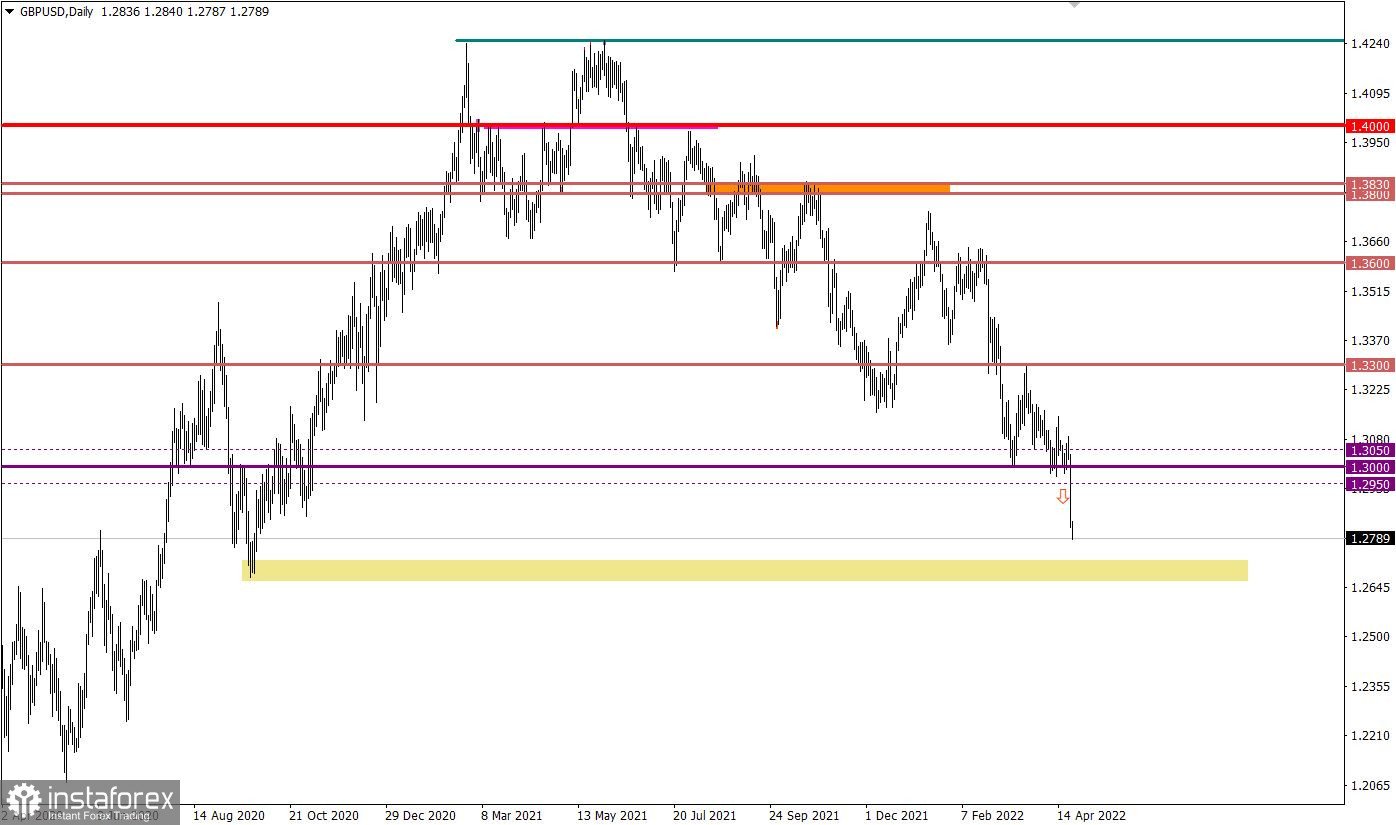Click the gray chart shift triangle marker
1396x825 pixels.
coord(1075,4)
